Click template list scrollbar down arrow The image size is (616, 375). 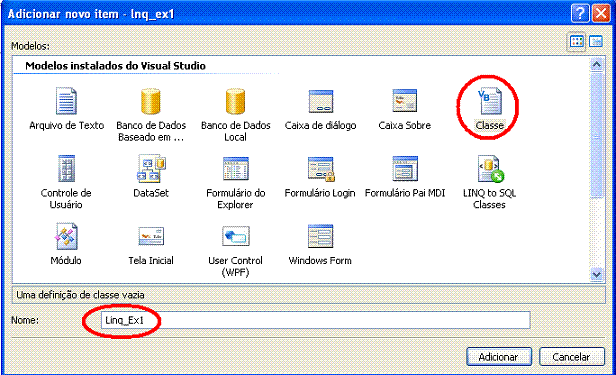pyautogui.click(x=596, y=274)
